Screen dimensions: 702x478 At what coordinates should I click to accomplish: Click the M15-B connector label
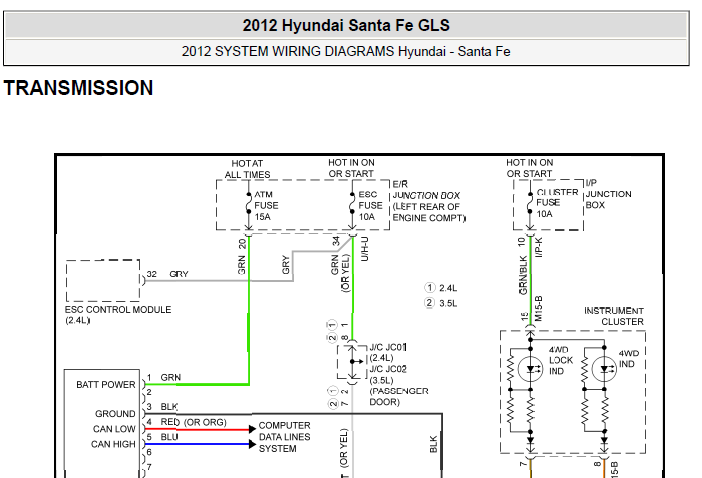click(x=539, y=308)
